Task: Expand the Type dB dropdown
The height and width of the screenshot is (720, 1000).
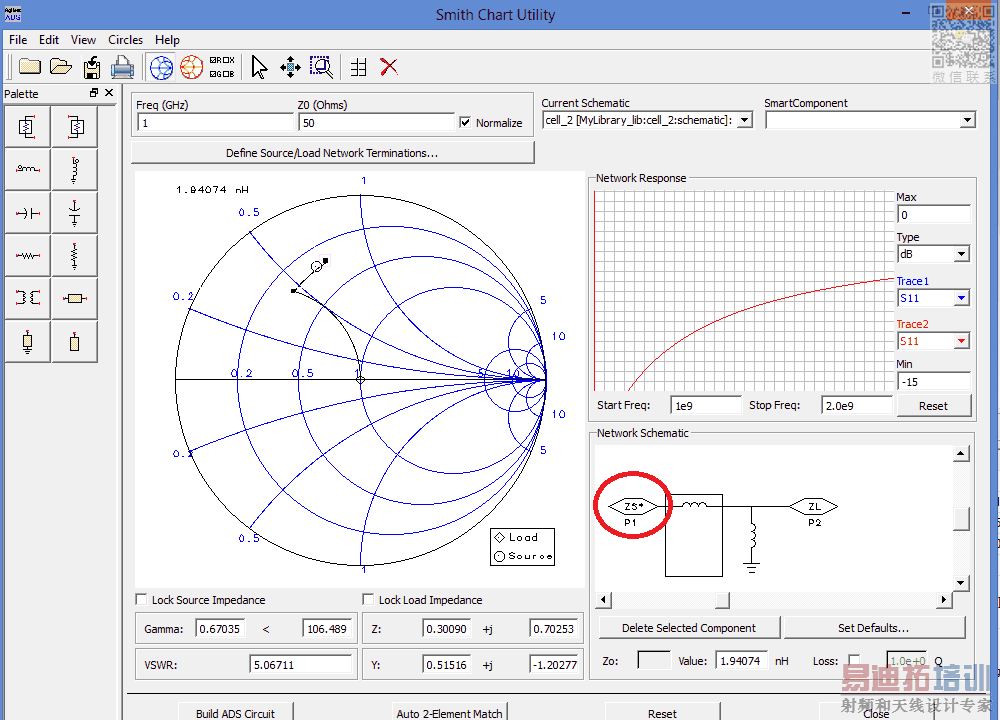Action: [962, 254]
